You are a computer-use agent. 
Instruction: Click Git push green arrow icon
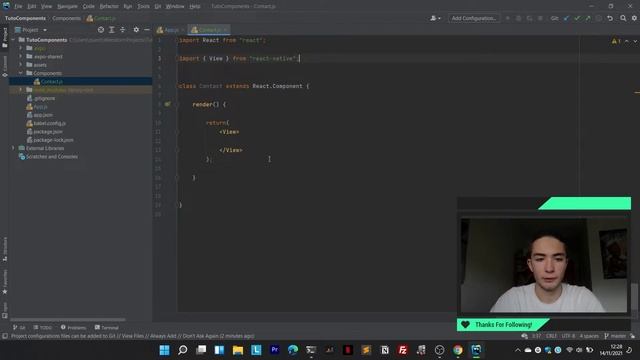pyautogui.click(x=588, y=18)
